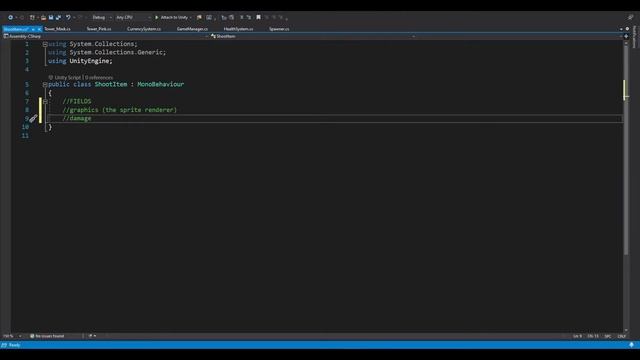This screenshot has width=640, height=360.
Task: Click the screwdriver quick actions icon at line 9
Action: point(33,118)
